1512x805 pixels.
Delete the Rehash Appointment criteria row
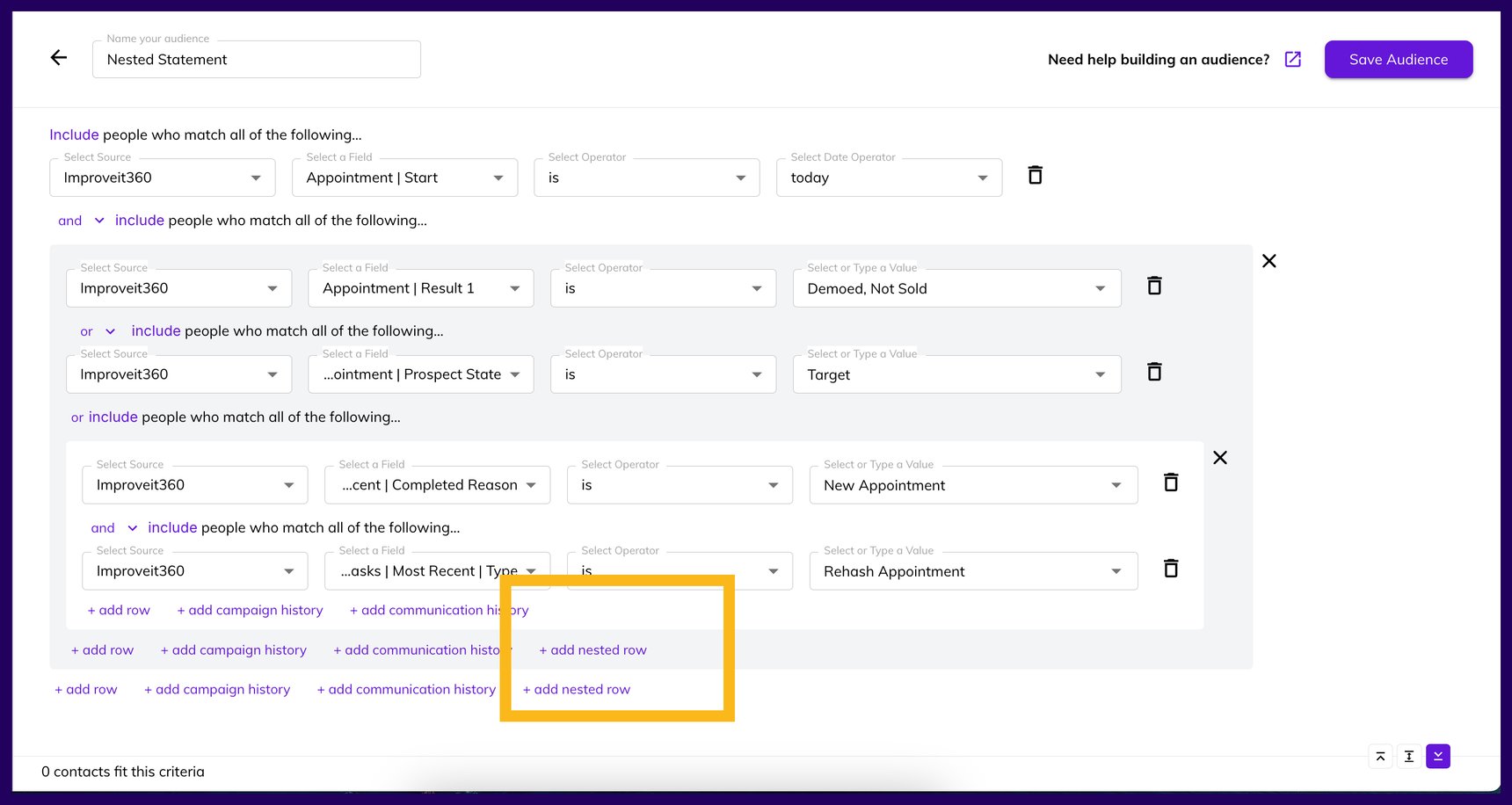(x=1171, y=568)
